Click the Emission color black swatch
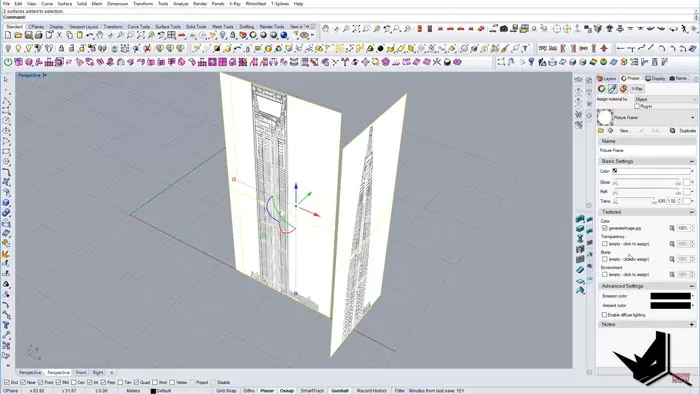 [x=670, y=296]
